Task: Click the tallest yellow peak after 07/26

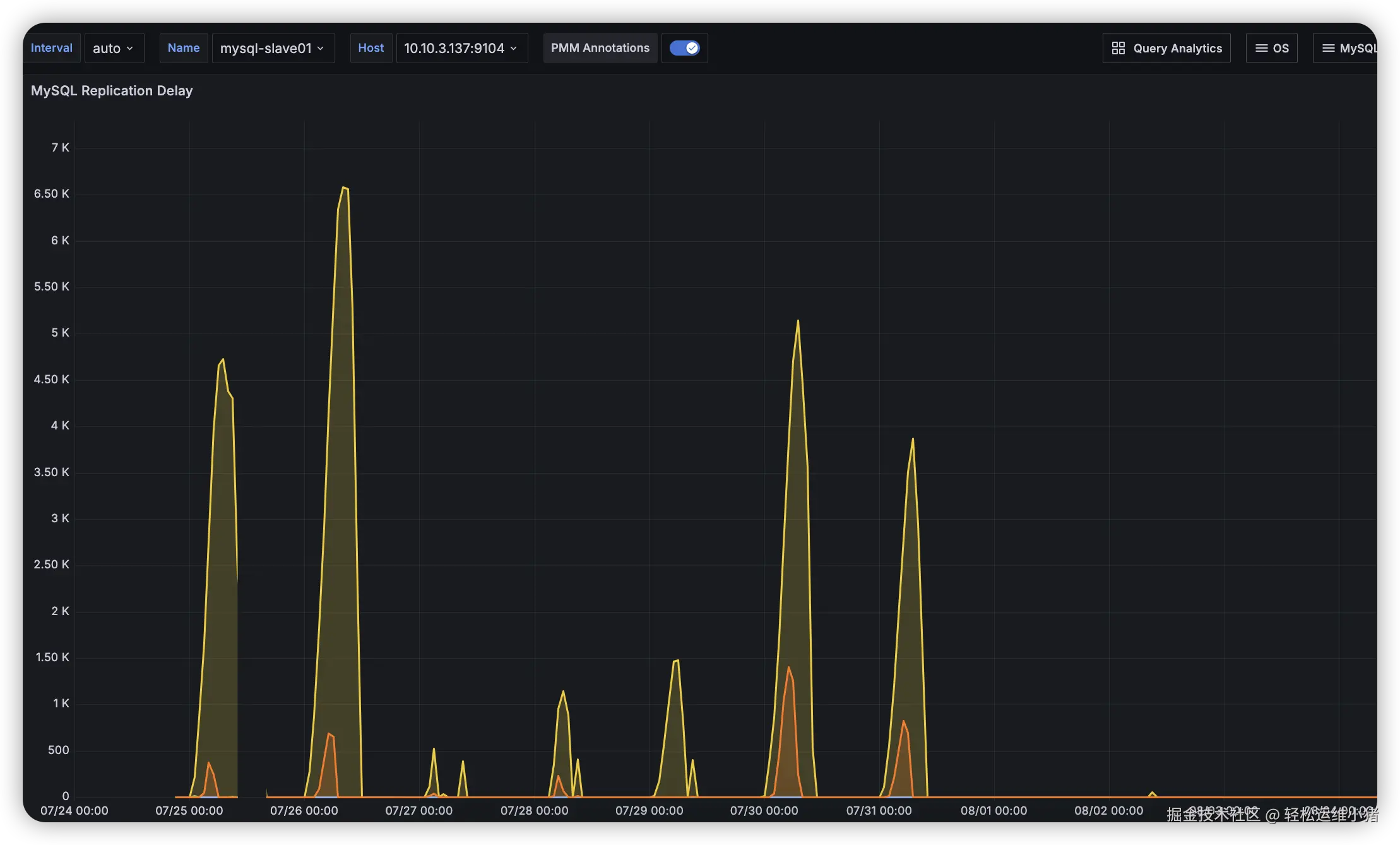Action: click(x=344, y=188)
